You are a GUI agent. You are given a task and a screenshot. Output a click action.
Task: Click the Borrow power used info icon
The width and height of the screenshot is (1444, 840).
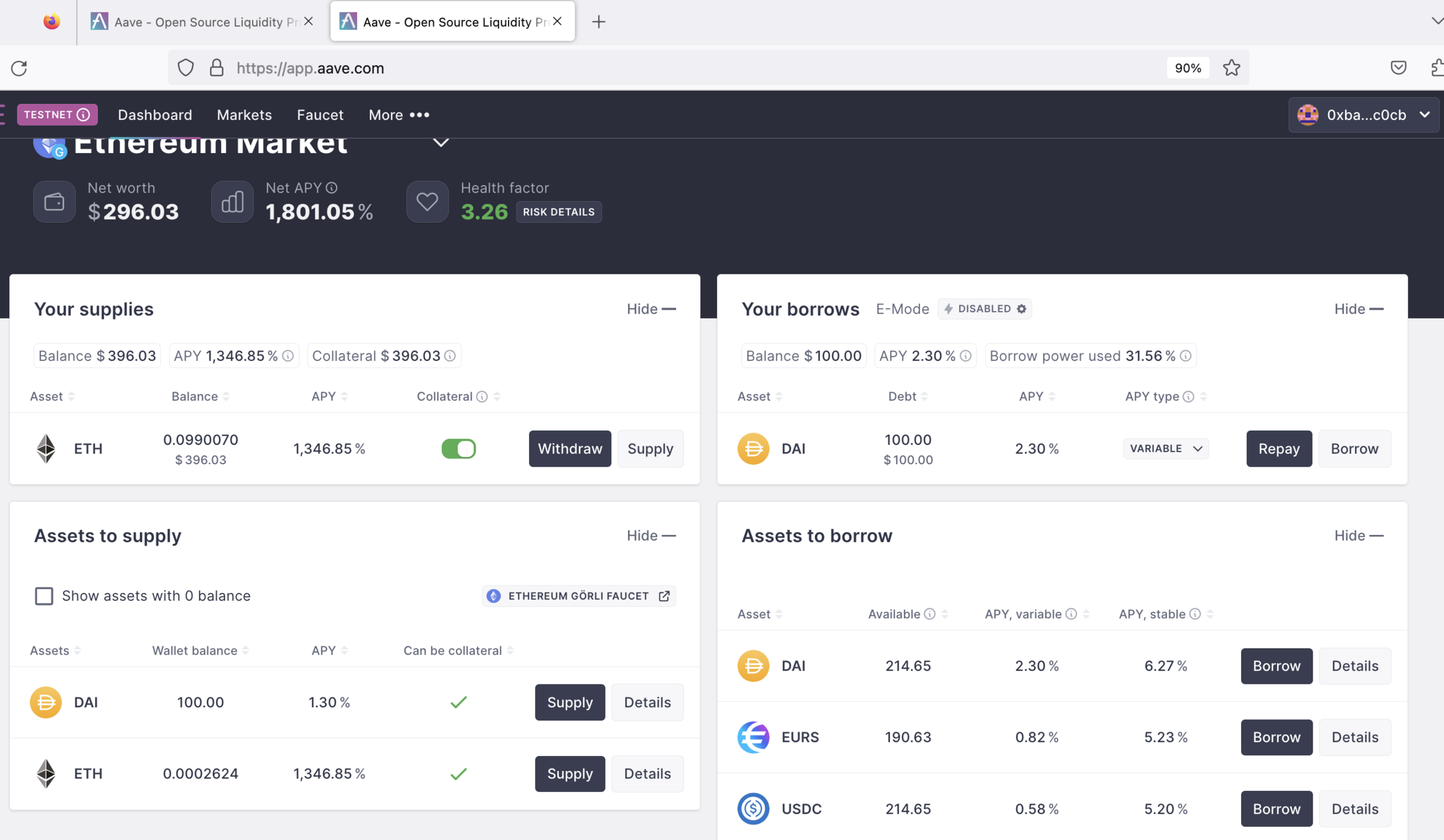(x=1186, y=356)
